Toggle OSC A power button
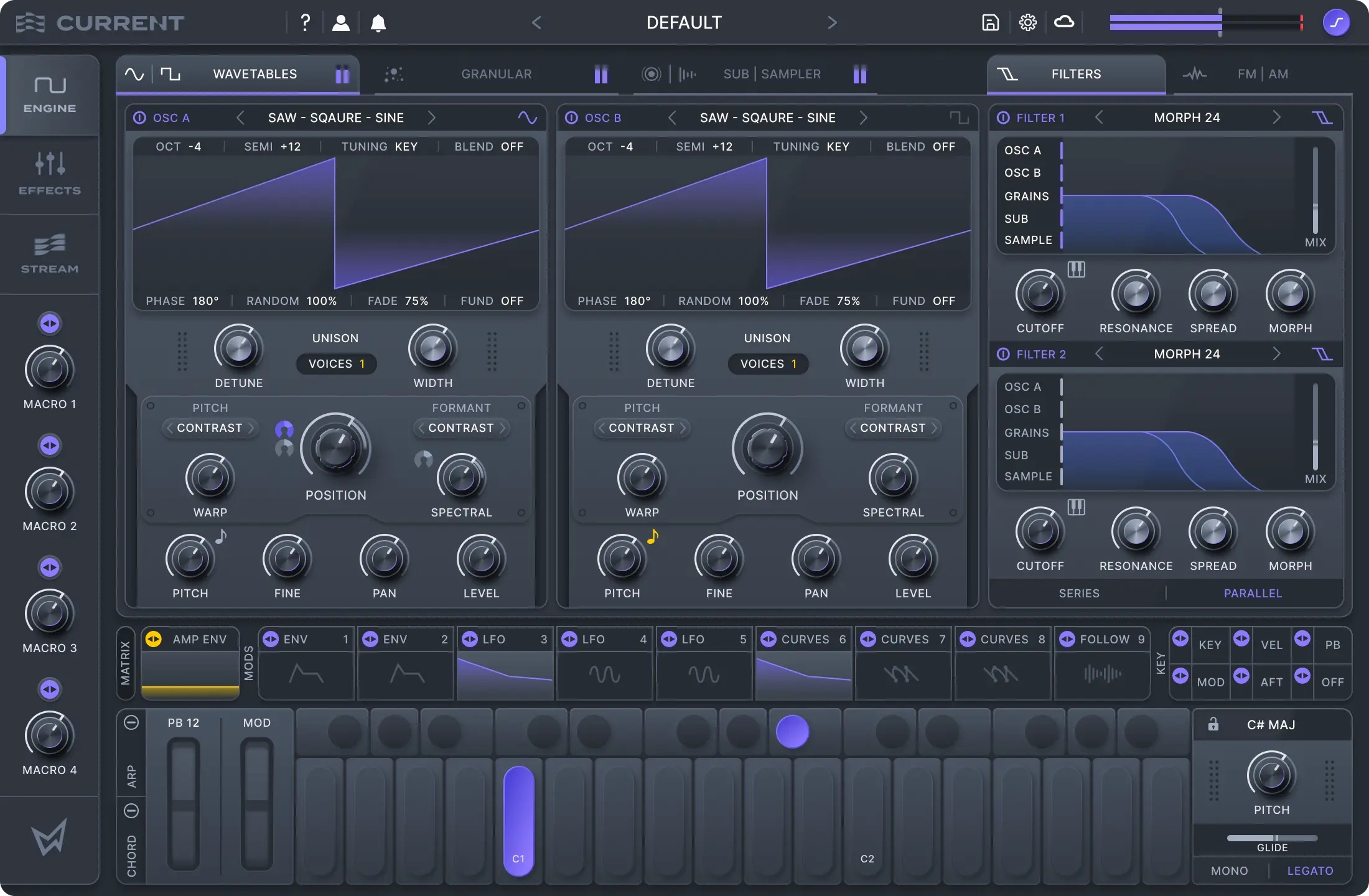This screenshot has height=896, width=1369. (139, 118)
